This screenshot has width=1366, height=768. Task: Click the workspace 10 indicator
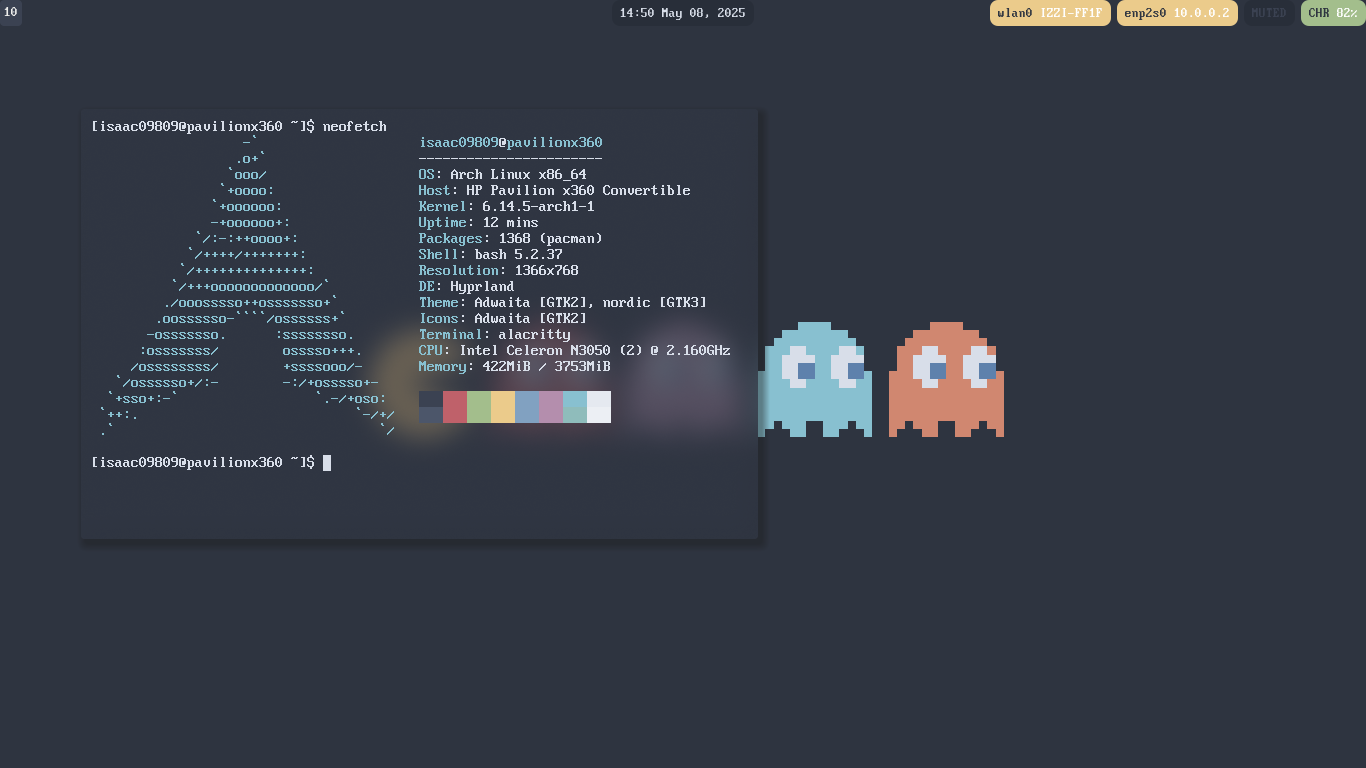click(10, 12)
